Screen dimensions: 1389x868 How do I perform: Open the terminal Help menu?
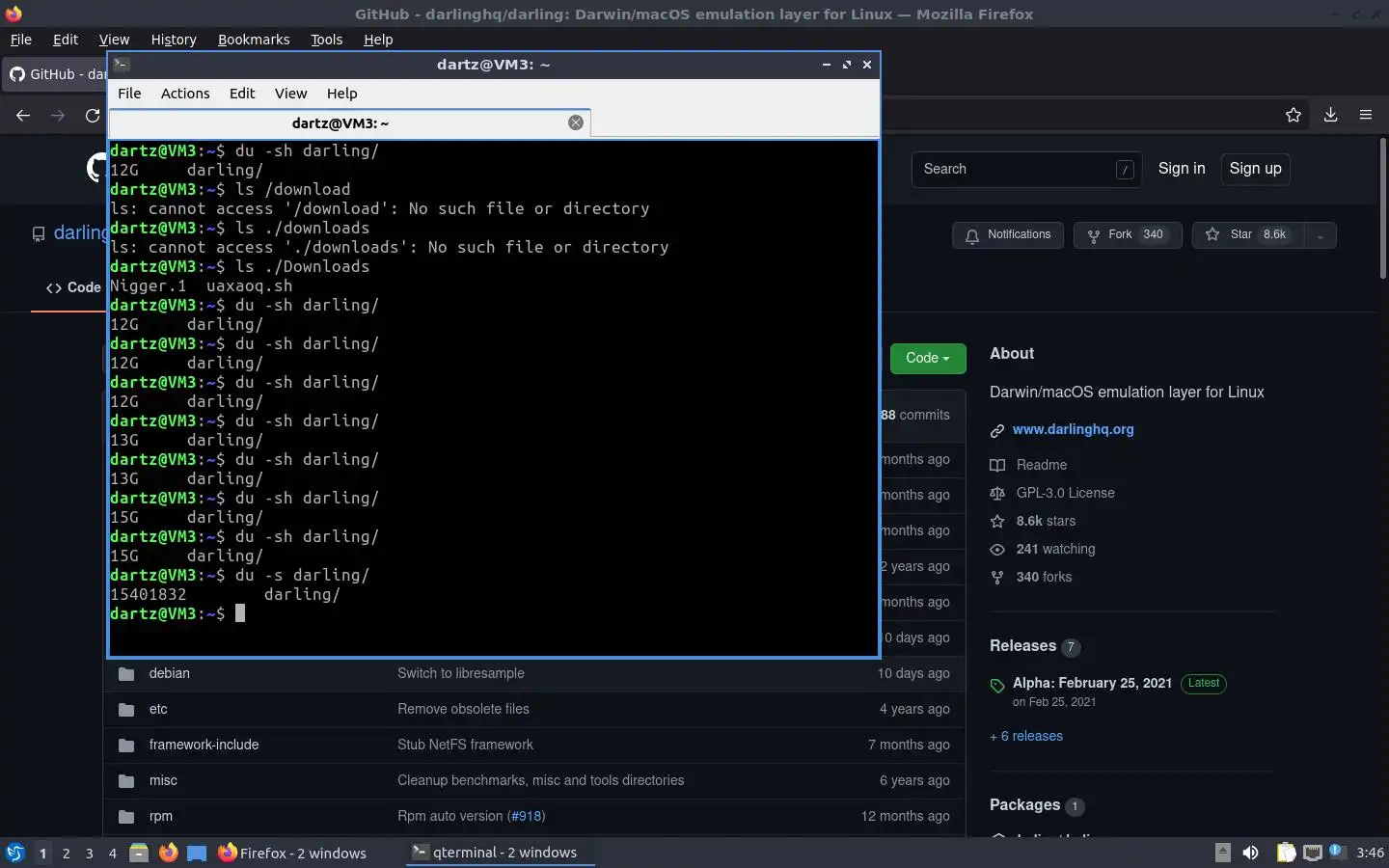pyautogui.click(x=341, y=94)
